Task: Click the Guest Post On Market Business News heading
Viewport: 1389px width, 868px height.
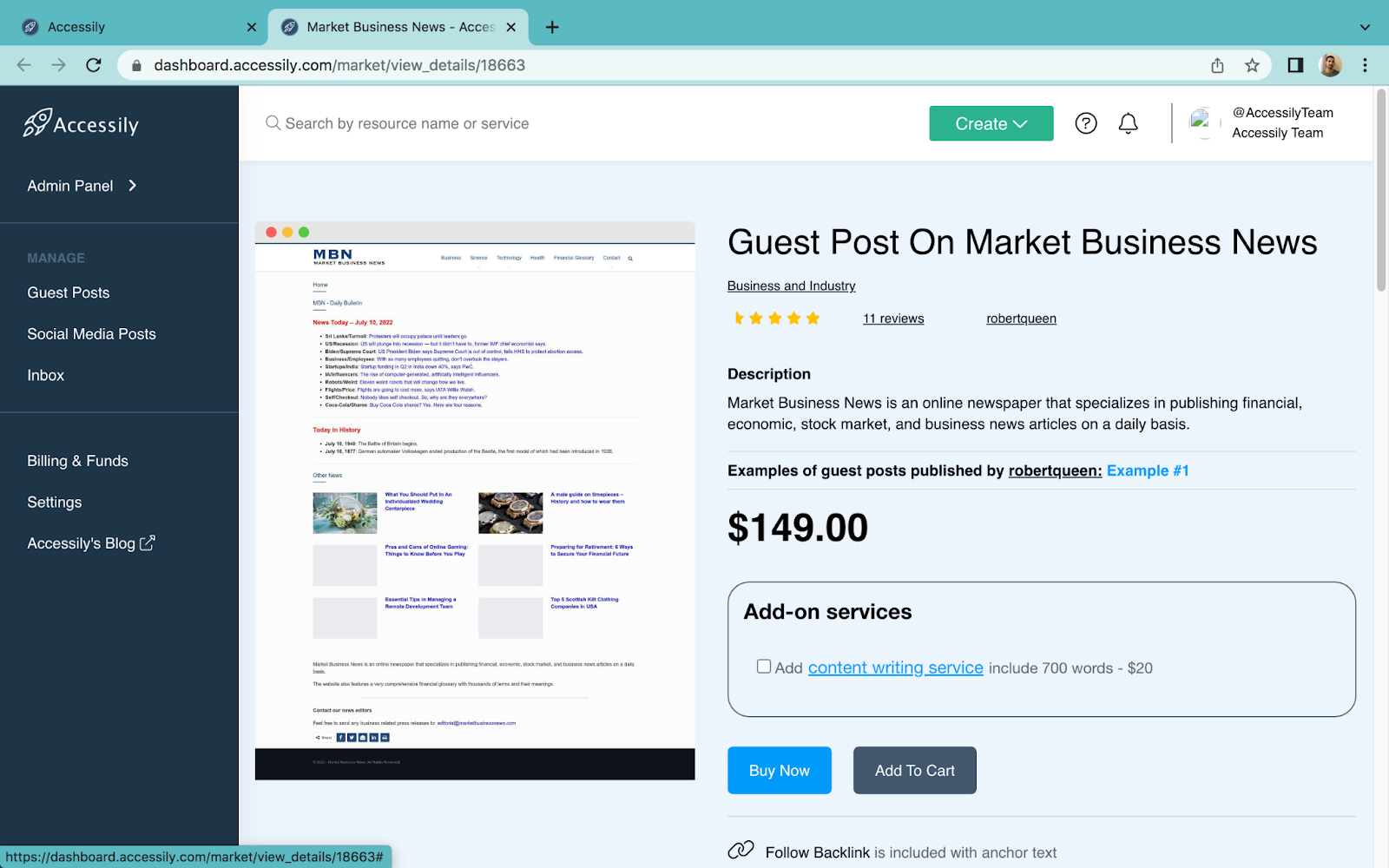Action: pyautogui.click(x=1023, y=242)
